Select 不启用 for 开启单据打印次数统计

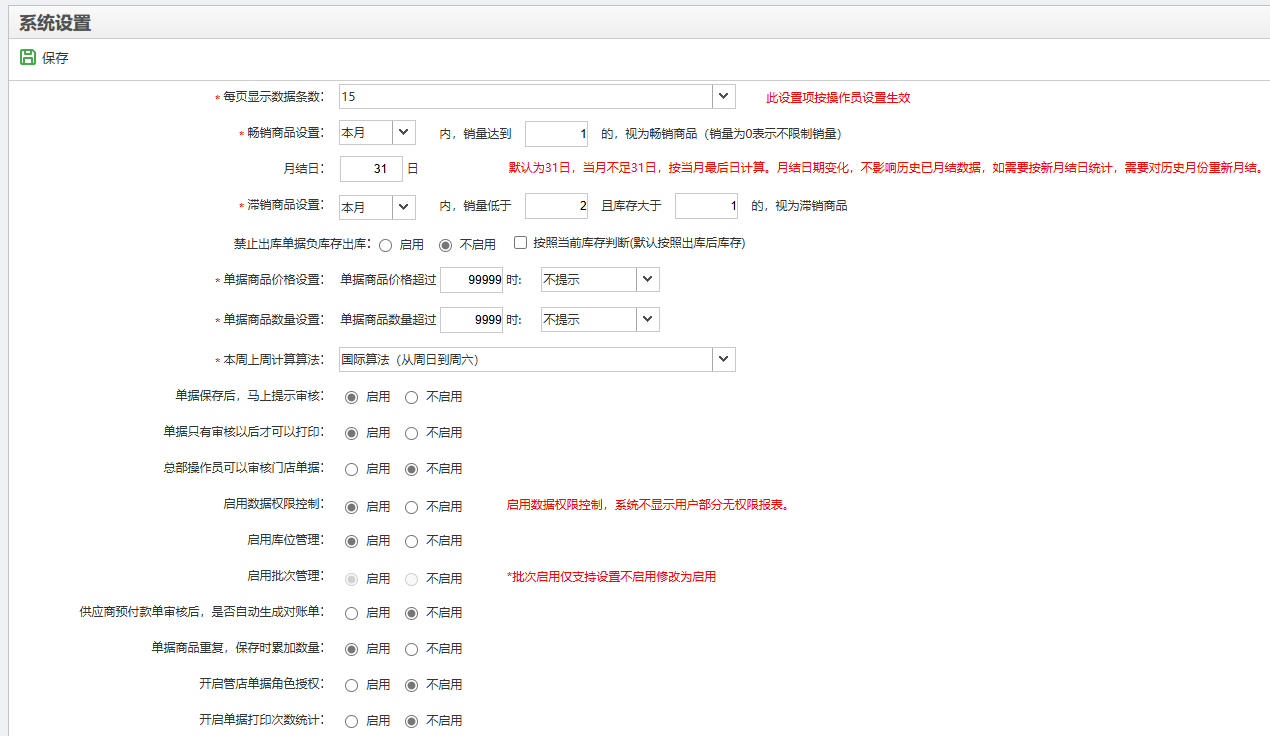pos(411,721)
